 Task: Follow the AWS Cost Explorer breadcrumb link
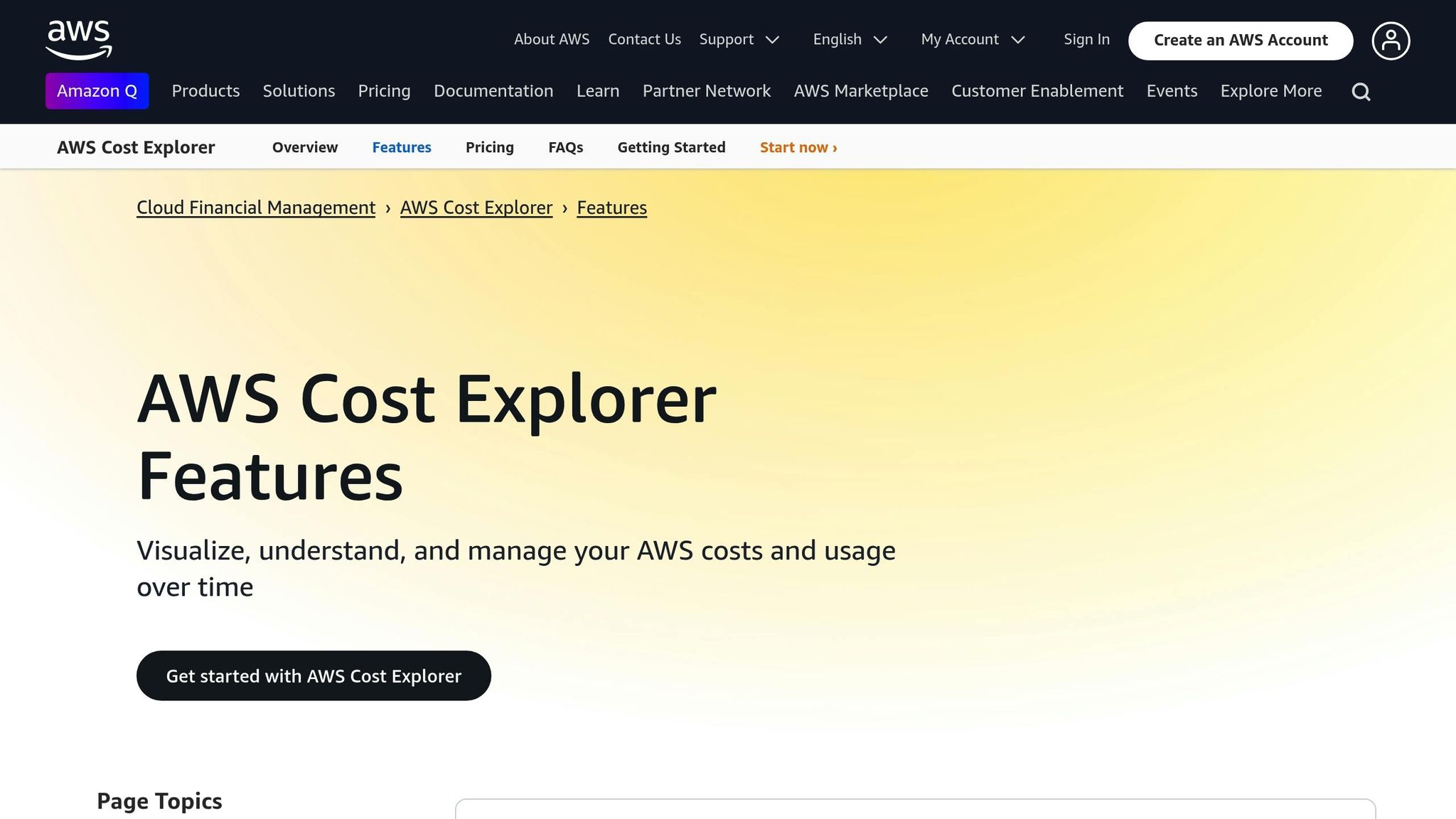(x=476, y=208)
